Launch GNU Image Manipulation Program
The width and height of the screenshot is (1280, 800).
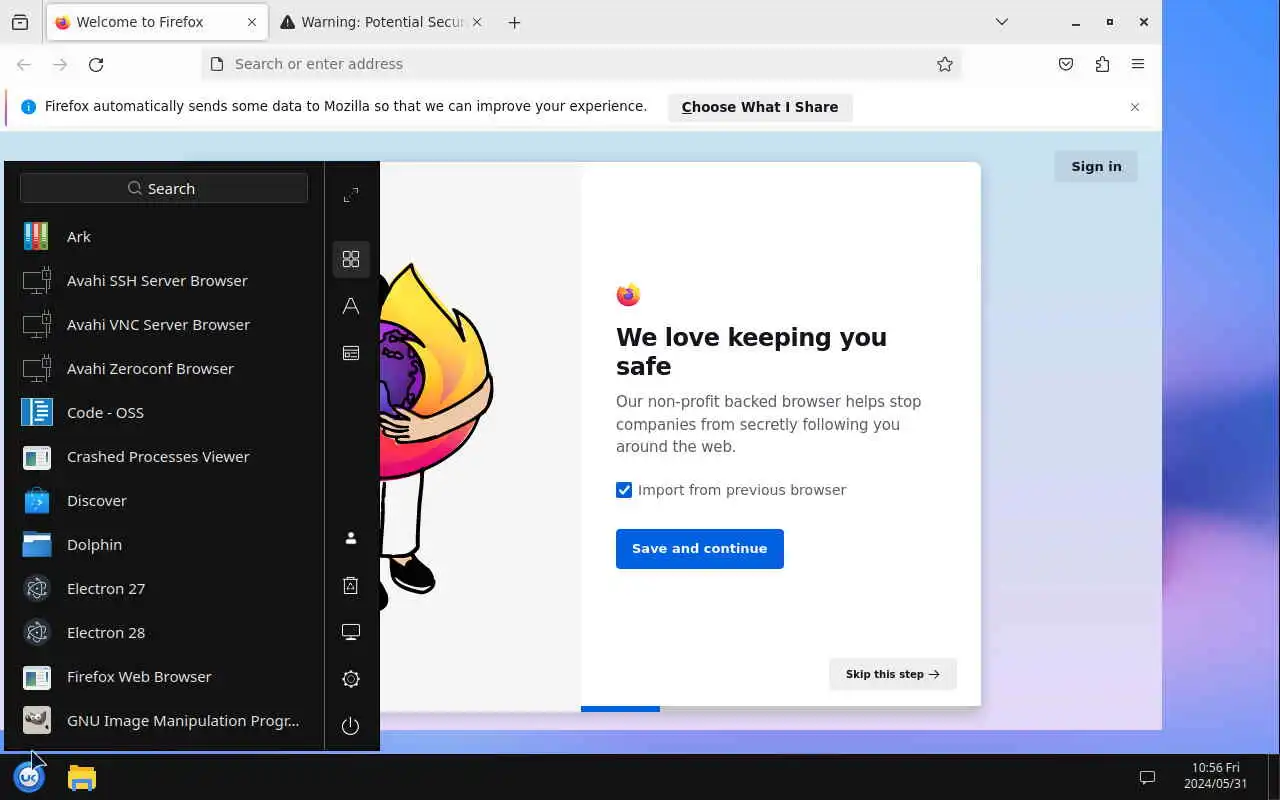(x=164, y=721)
